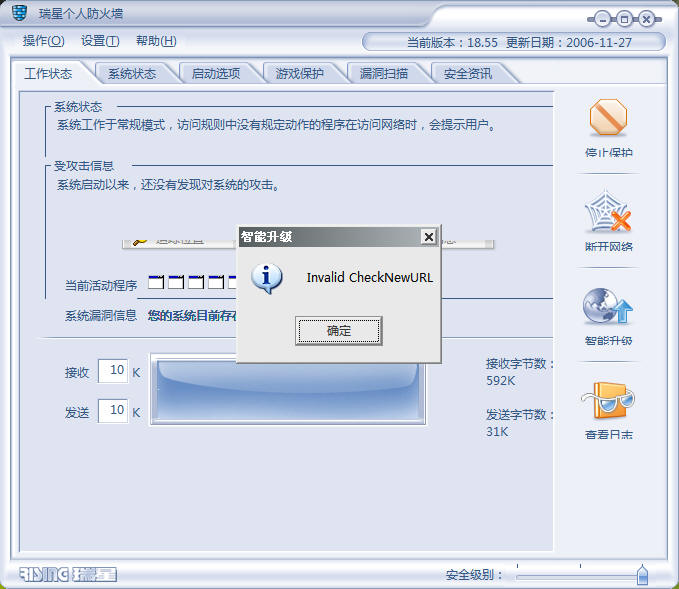Minimize the firewall window
The width and height of the screenshot is (679, 589).
(x=602, y=19)
